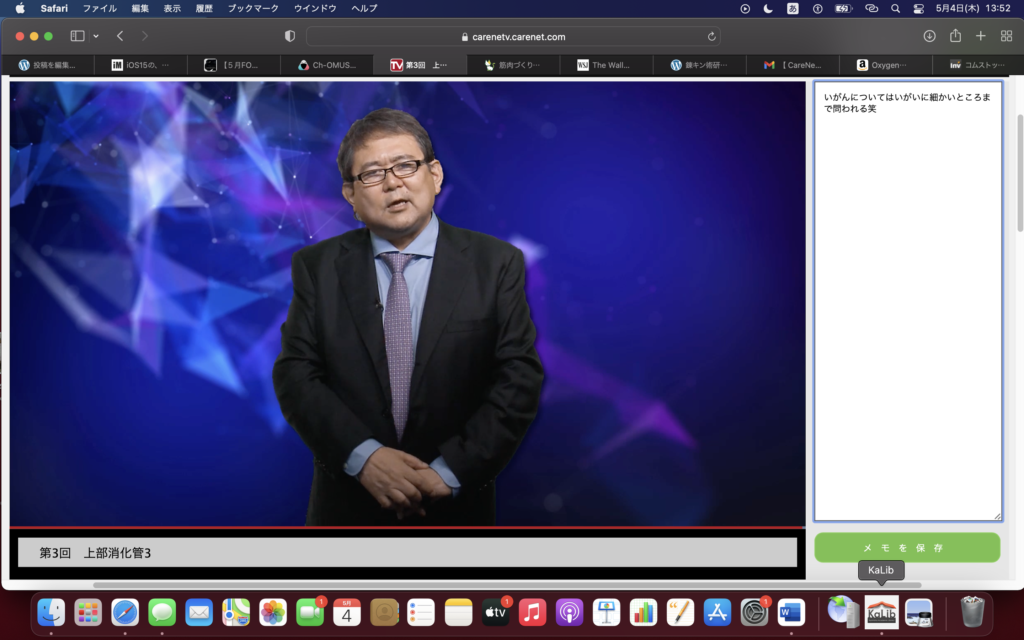Open the Share menu in Safari

pyautogui.click(x=955, y=36)
